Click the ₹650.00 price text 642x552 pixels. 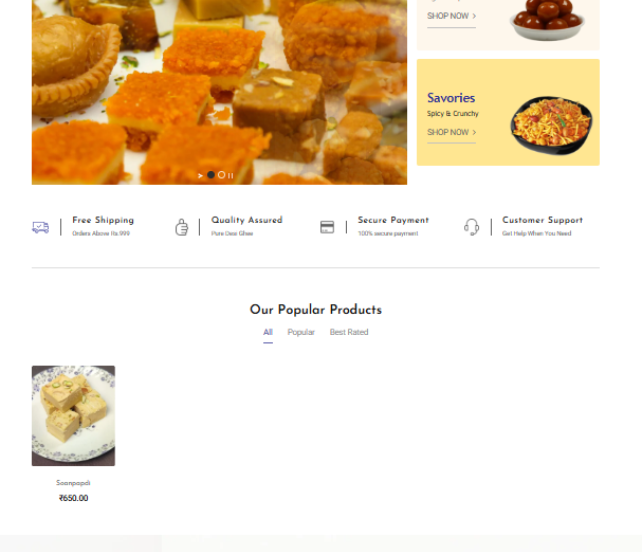(73, 498)
